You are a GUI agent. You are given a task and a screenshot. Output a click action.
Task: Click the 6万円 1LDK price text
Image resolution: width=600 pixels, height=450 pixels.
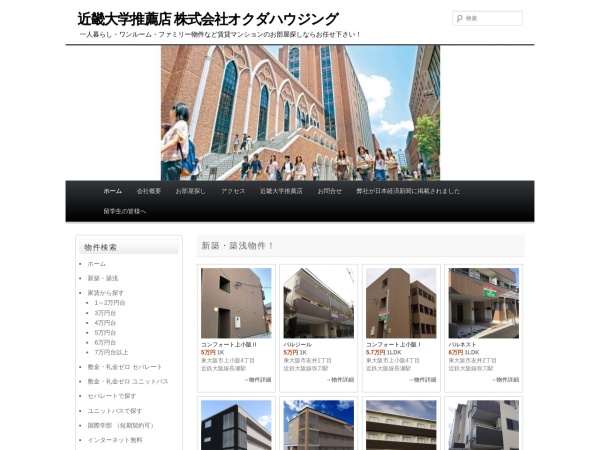tap(464, 352)
